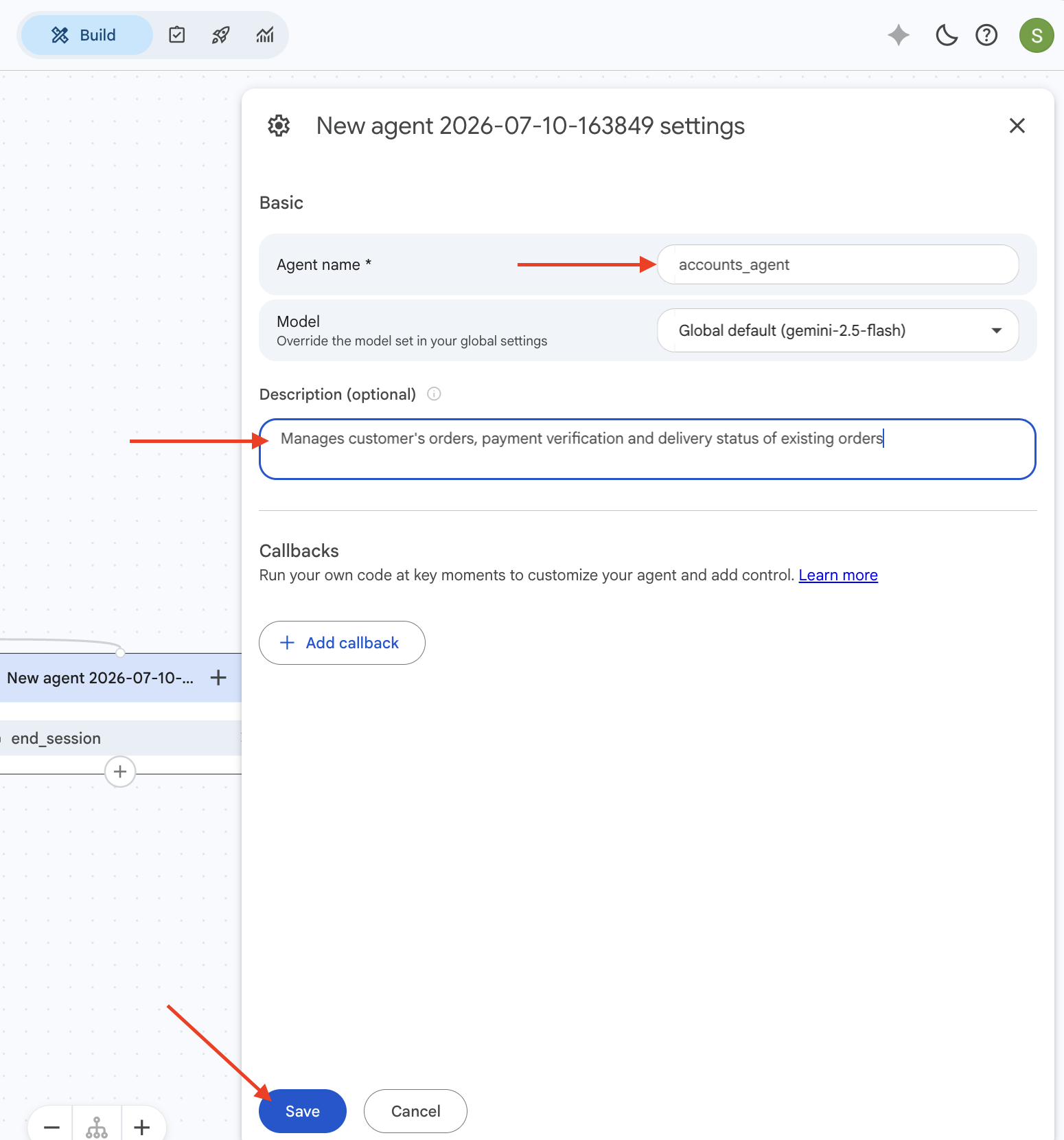This screenshot has width=1064, height=1140.
Task: Click the settings gear icon in panel header
Action: click(x=279, y=126)
